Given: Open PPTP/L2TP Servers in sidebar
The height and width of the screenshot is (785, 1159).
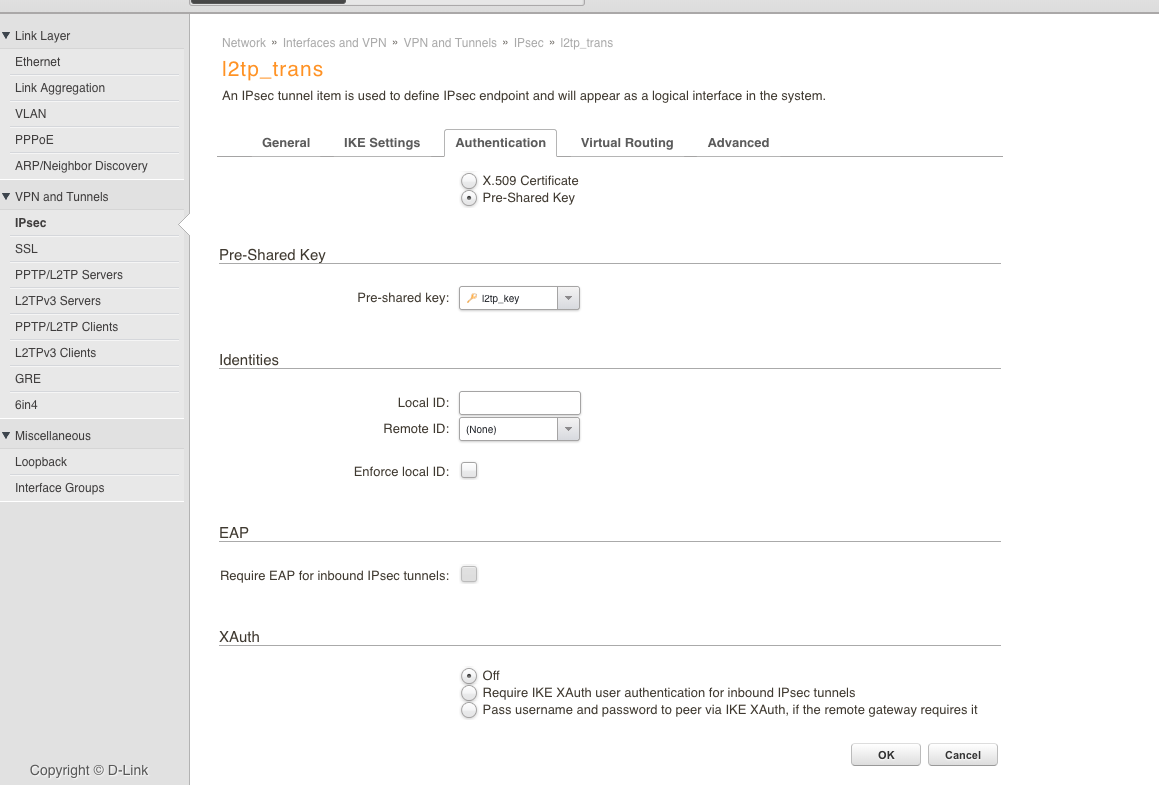Looking at the screenshot, I should (x=69, y=275).
